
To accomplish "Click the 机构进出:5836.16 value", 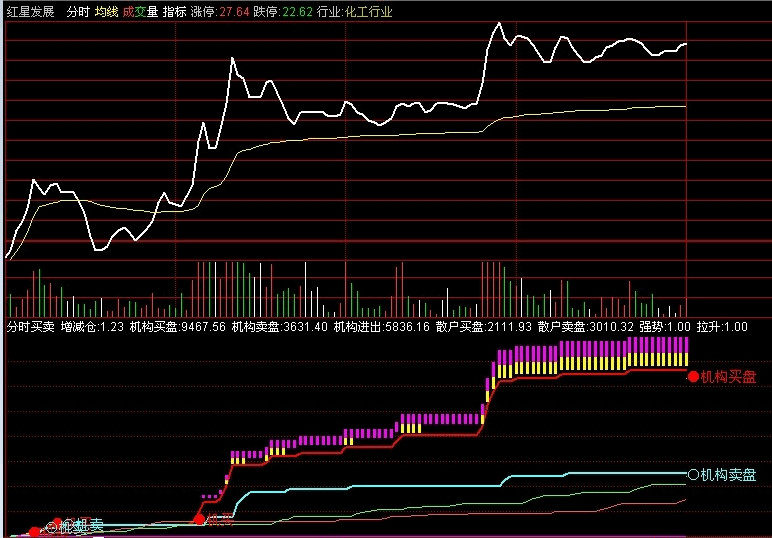I will tap(382, 327).
